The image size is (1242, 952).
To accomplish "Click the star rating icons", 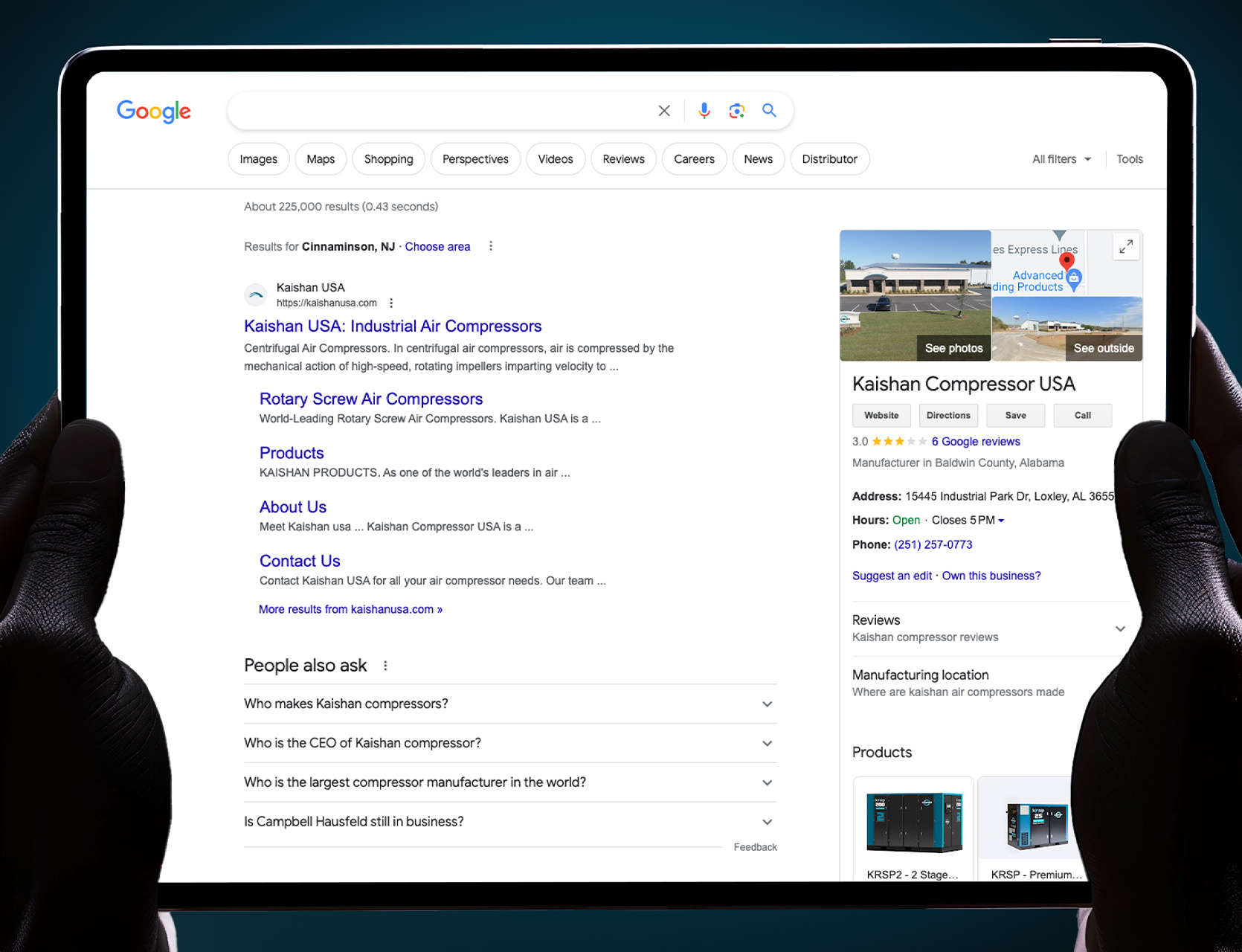I will pyautogui.click(x=899, y=442).
